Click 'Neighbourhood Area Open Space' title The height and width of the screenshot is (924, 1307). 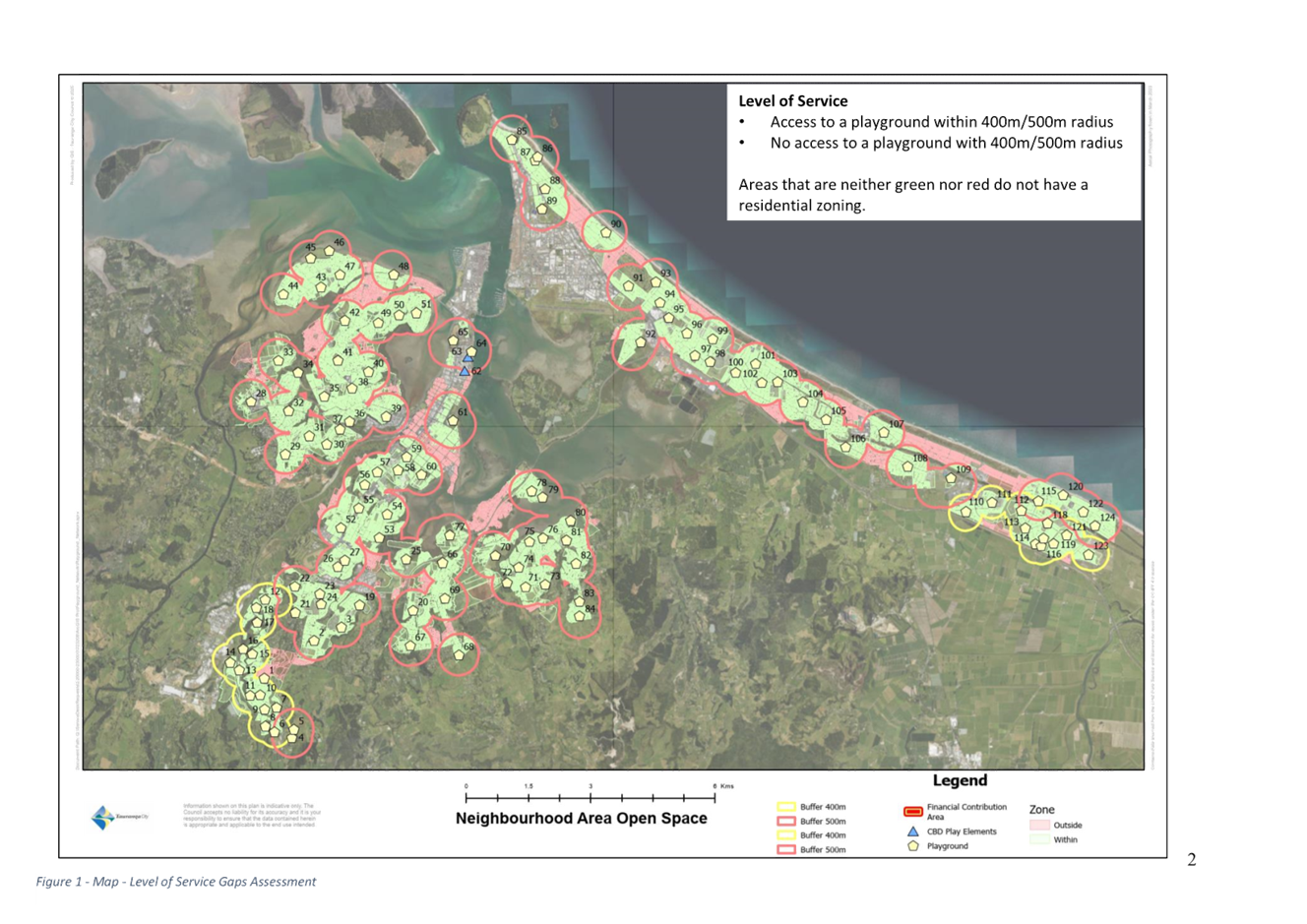coord(581,819)
